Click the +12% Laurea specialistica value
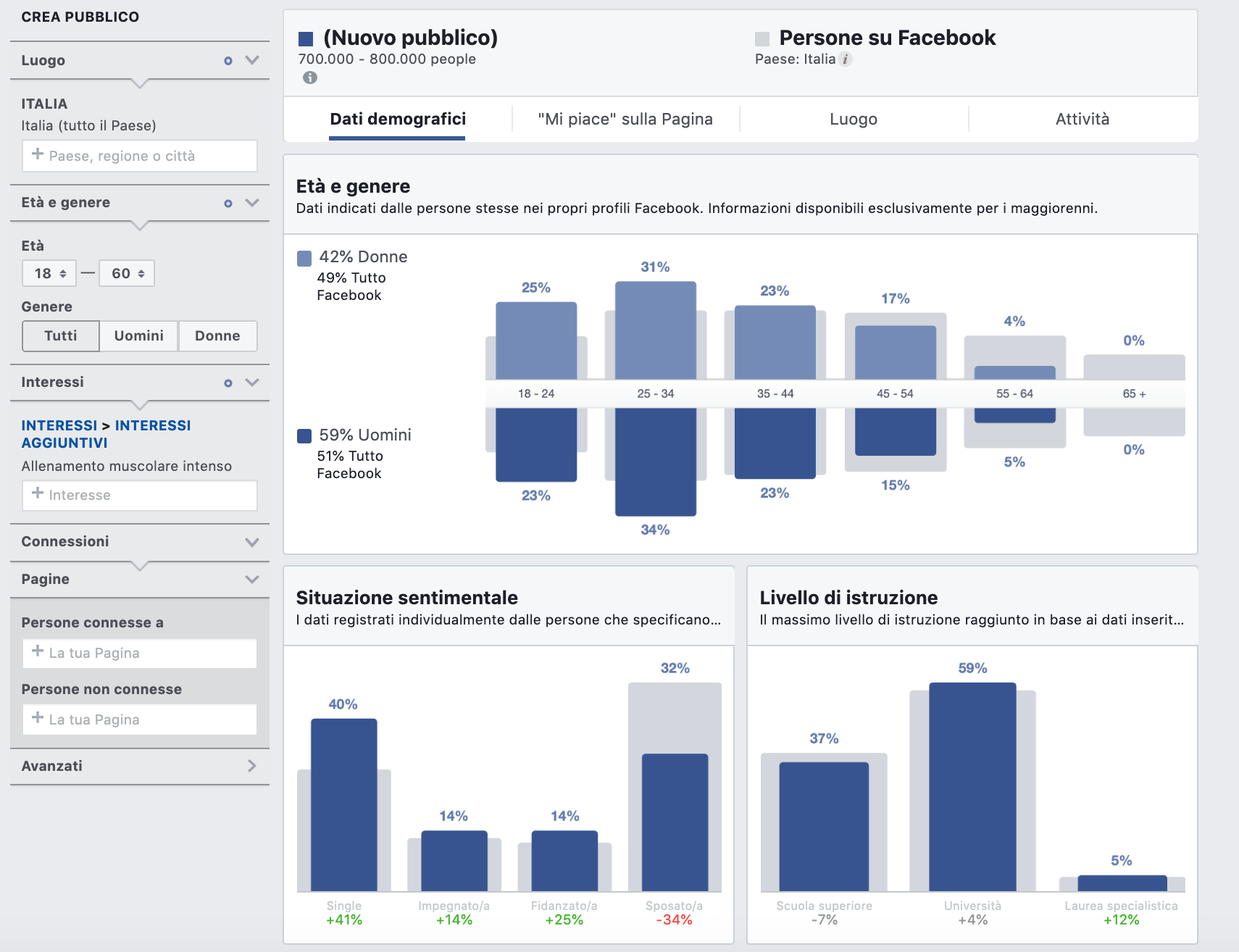1239x952 pixels. click(x=1122, y=920)
